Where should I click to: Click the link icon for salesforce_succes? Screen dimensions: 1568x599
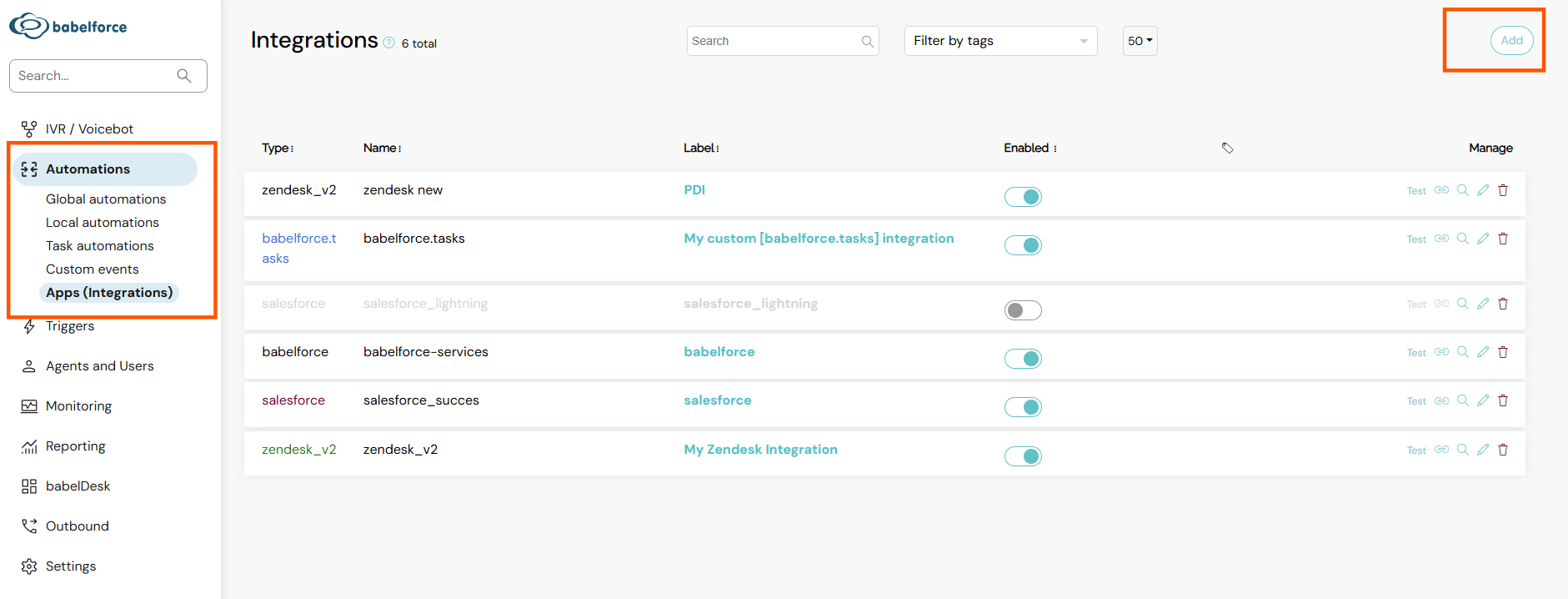(1441, 400)
